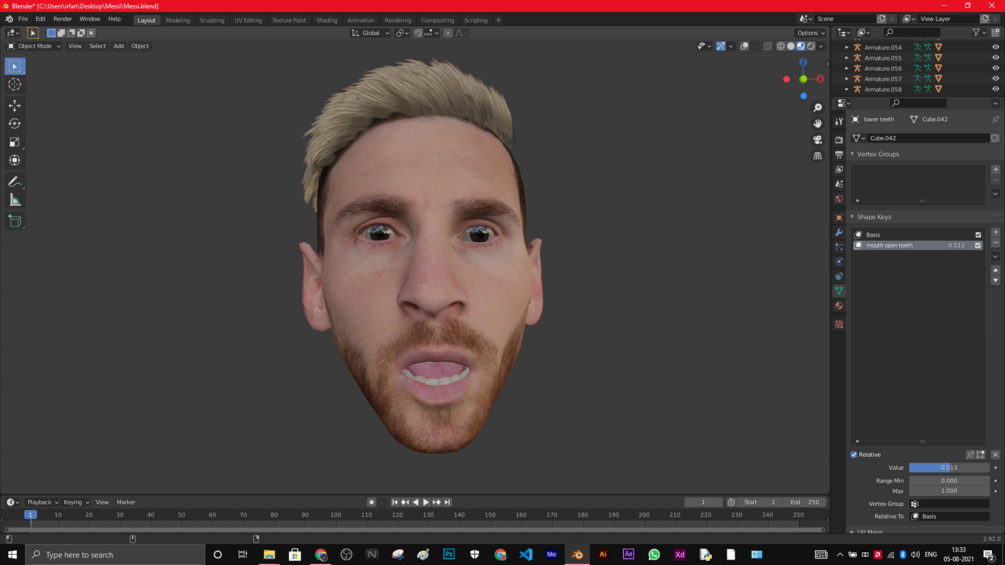Select the Scale tool

pyautogui.click(x=15, y=142)
